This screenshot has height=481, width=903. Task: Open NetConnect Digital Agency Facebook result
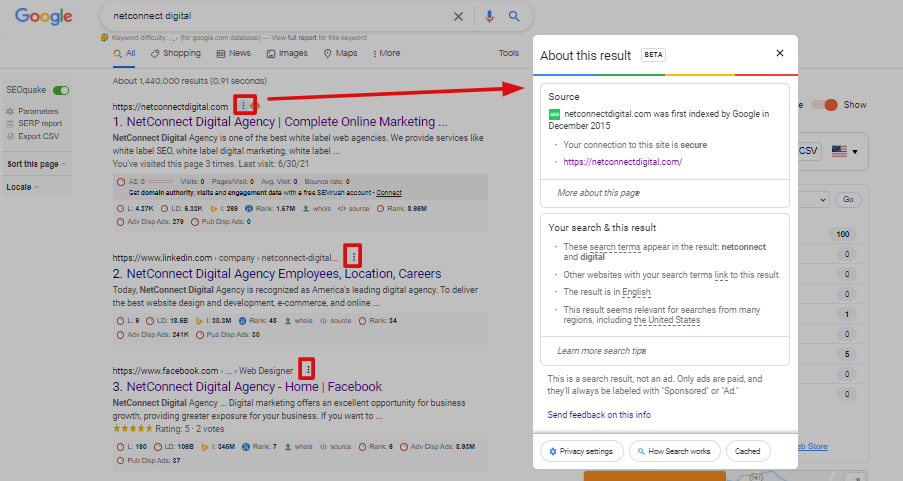(254, 387)
